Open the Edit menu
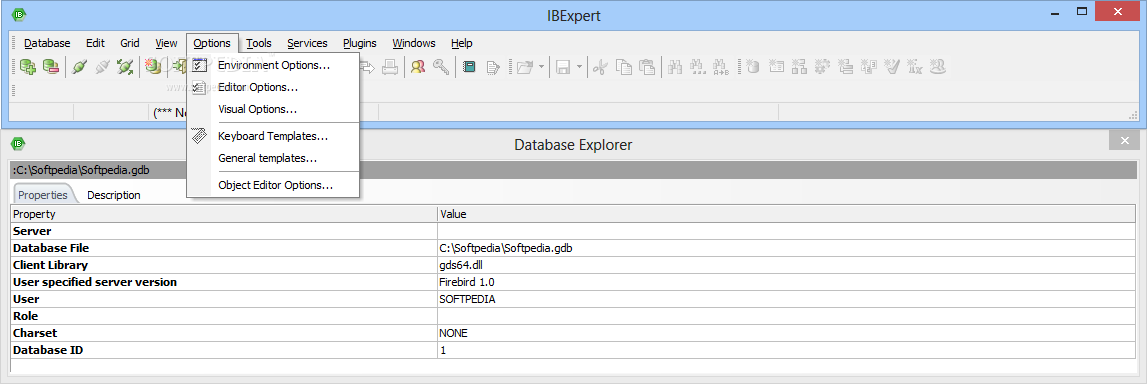Viewport: 1147px width, 384px height. click(x=95, y=43)
